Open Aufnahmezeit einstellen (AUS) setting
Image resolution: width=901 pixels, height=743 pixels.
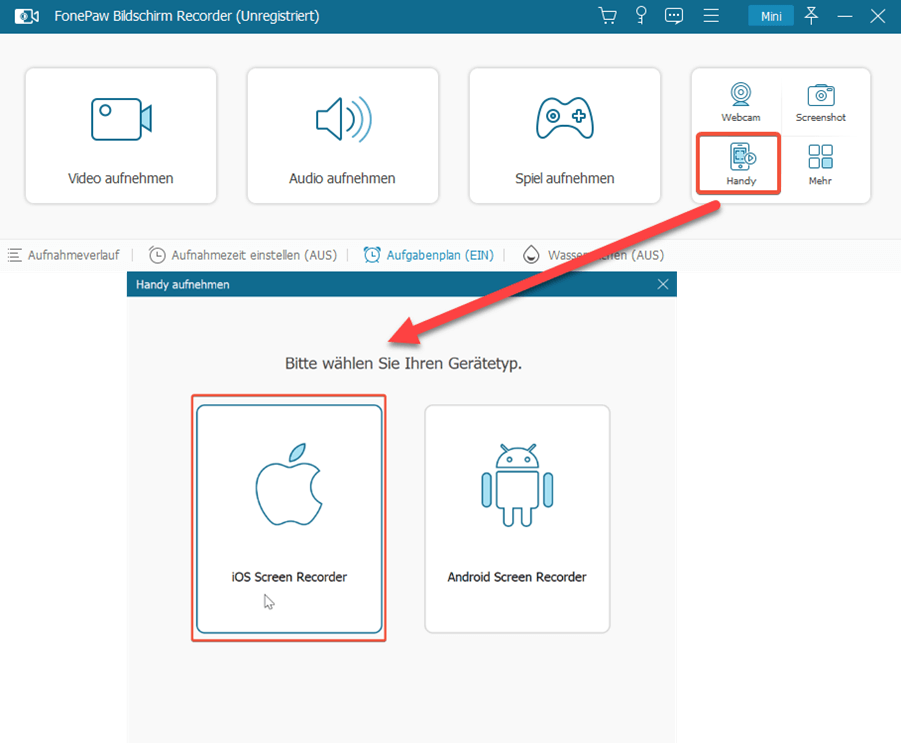coord(242,255)
